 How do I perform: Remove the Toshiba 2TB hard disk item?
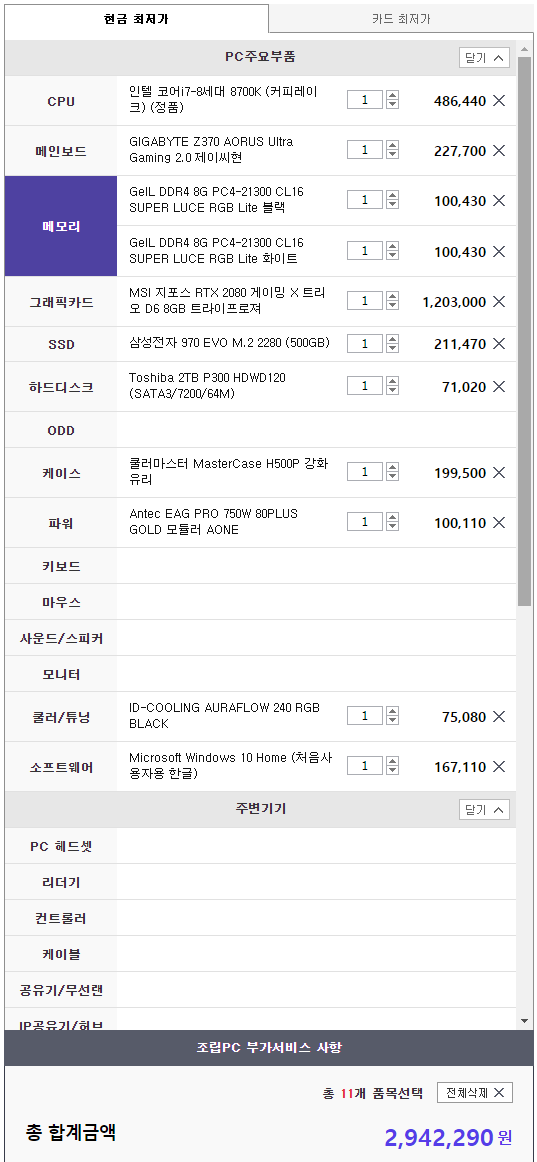coord(499,386)
